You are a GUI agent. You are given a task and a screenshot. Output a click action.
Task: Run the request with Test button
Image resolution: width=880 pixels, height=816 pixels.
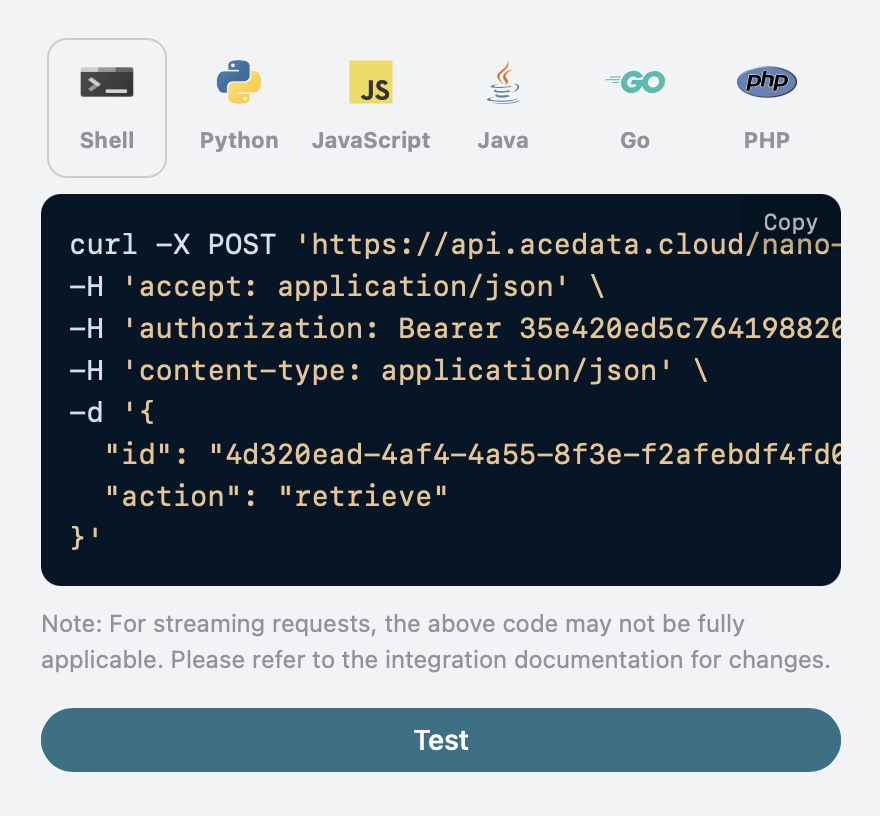pyautogui.click(x=441, y=740)
